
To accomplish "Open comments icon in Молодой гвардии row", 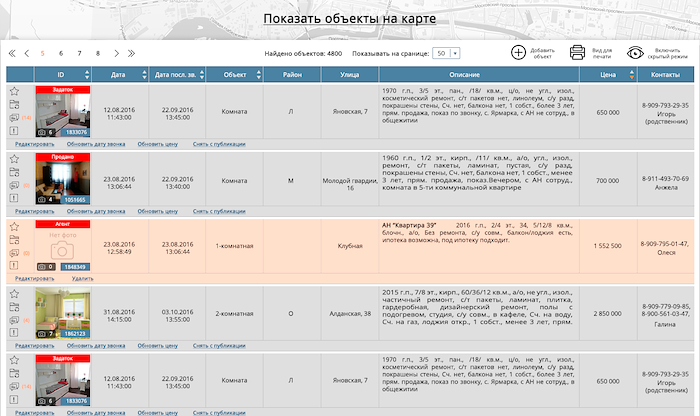I will point(14,185).
